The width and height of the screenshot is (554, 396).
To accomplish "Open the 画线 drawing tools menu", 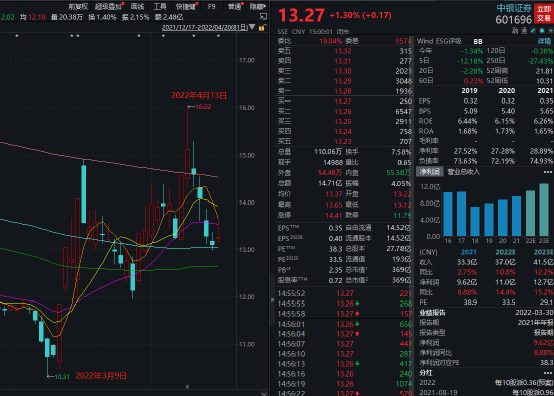I will tap(137, 6).
